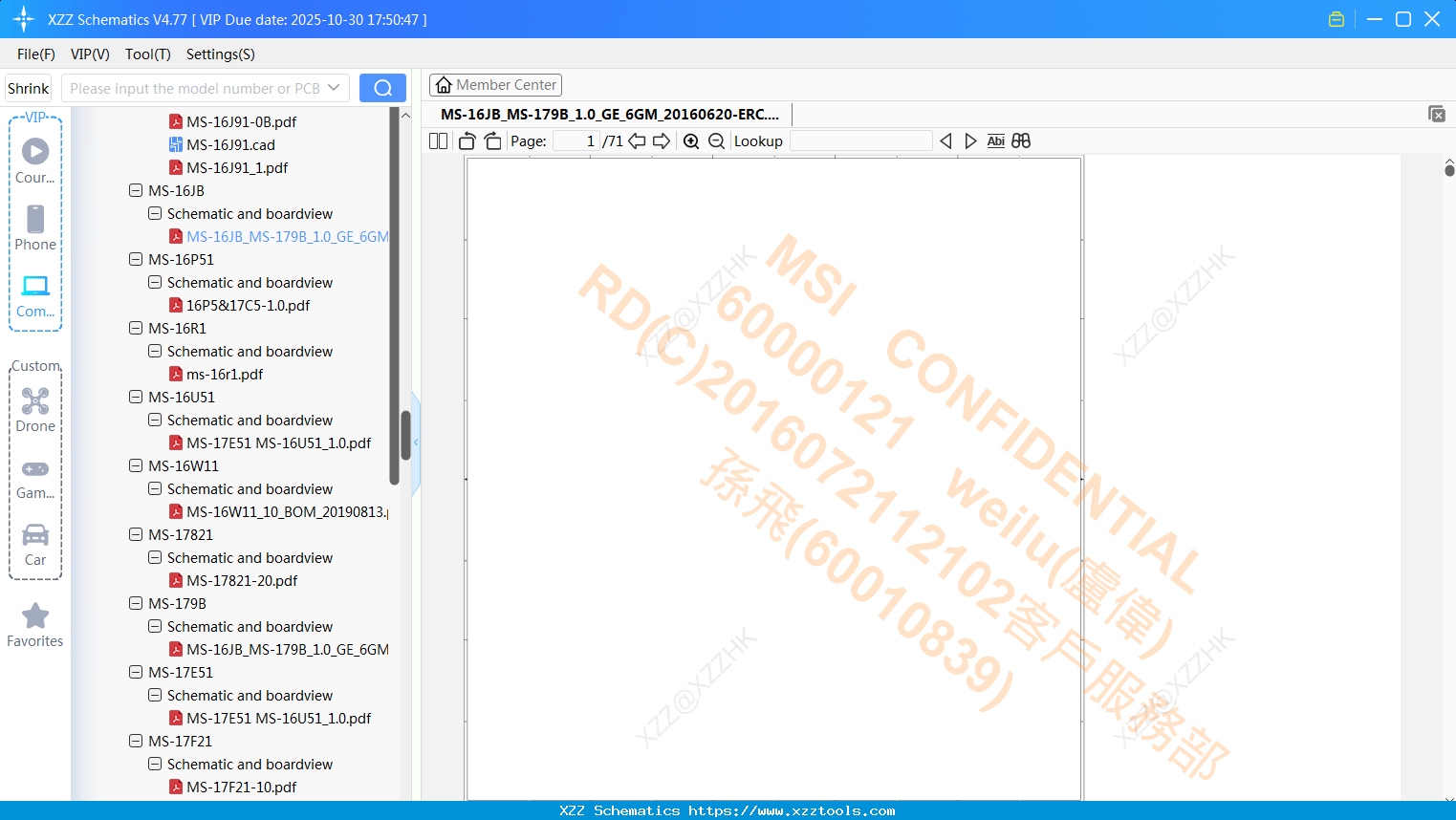Open the Tool menu
The height and width of the screenshot is (820, 1456).
click(148, 54)
